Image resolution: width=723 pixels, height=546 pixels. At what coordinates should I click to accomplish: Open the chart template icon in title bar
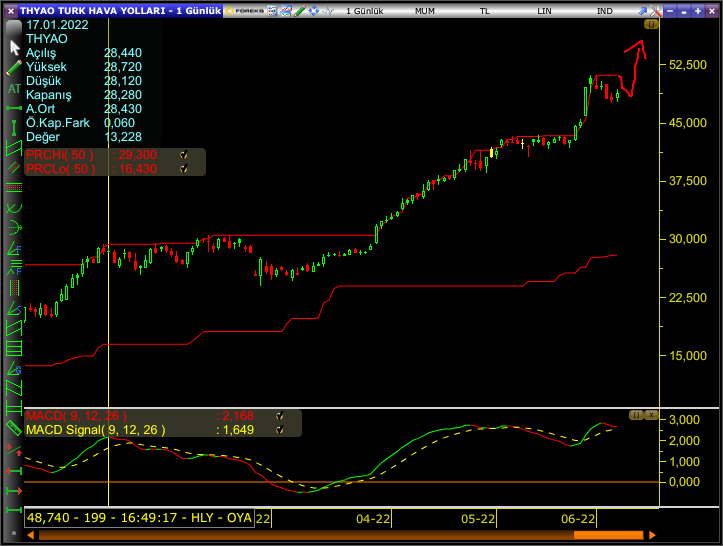point(286,11)
